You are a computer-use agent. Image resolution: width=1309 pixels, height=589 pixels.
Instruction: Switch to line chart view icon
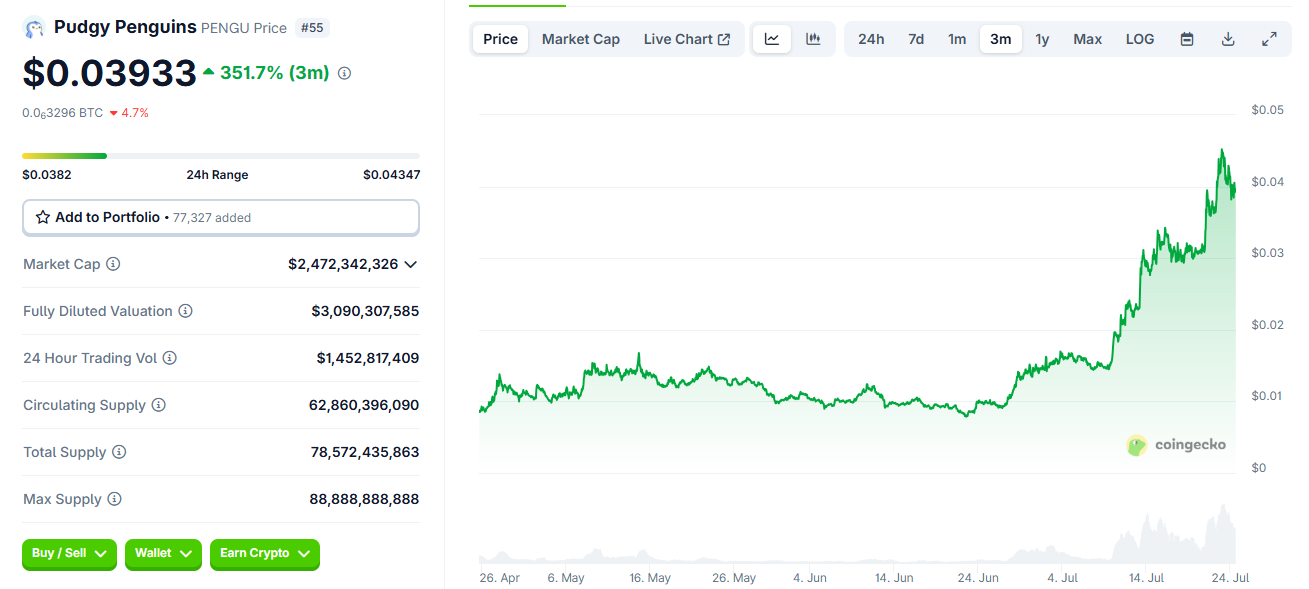pos(772,39)
